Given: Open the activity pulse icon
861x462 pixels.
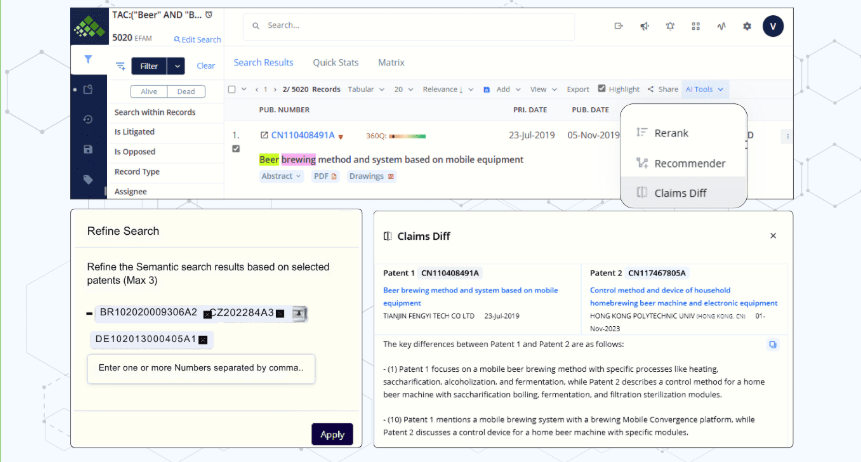Looking at the screenshot, I should (x=721, y=26).
